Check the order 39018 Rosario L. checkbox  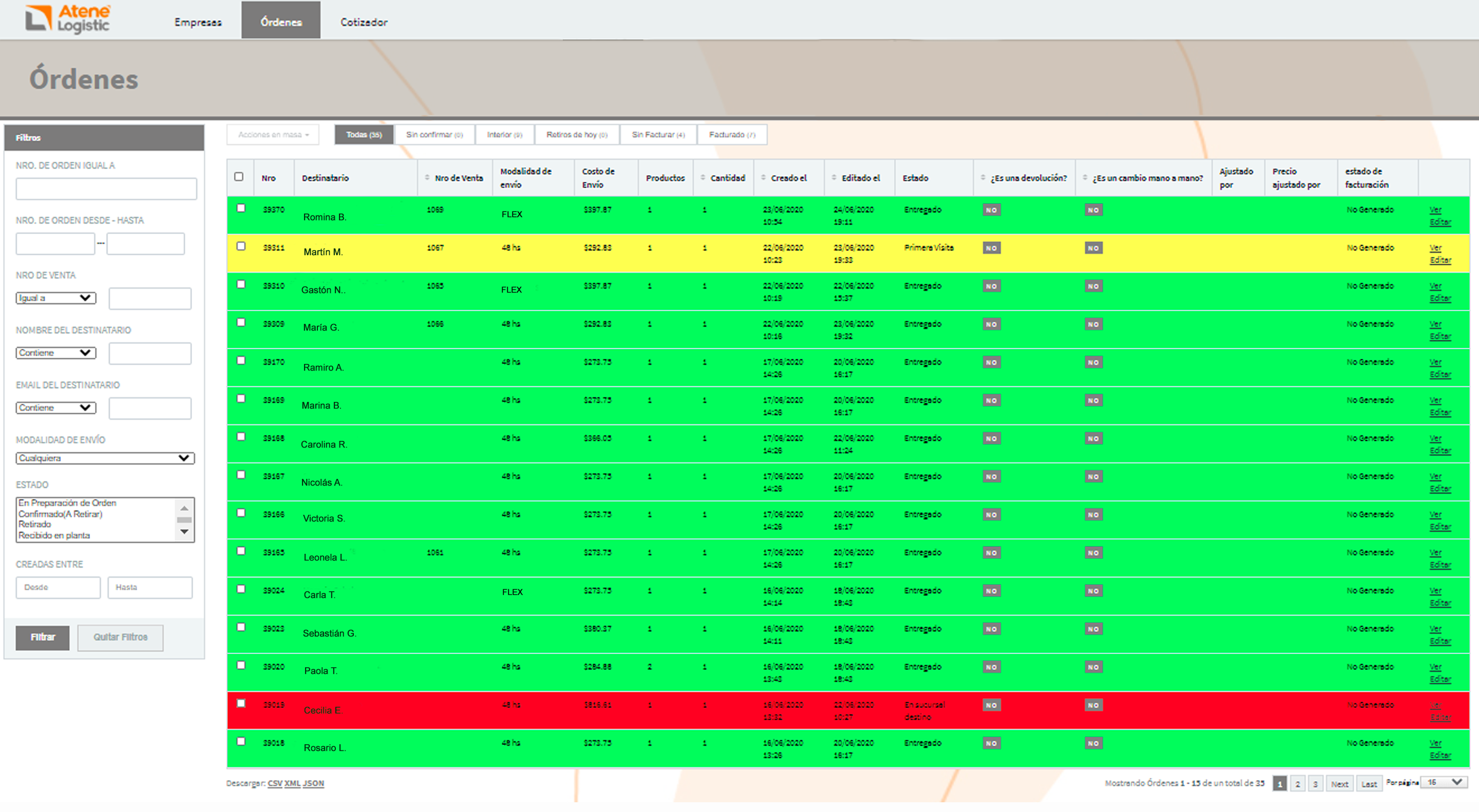241,741
